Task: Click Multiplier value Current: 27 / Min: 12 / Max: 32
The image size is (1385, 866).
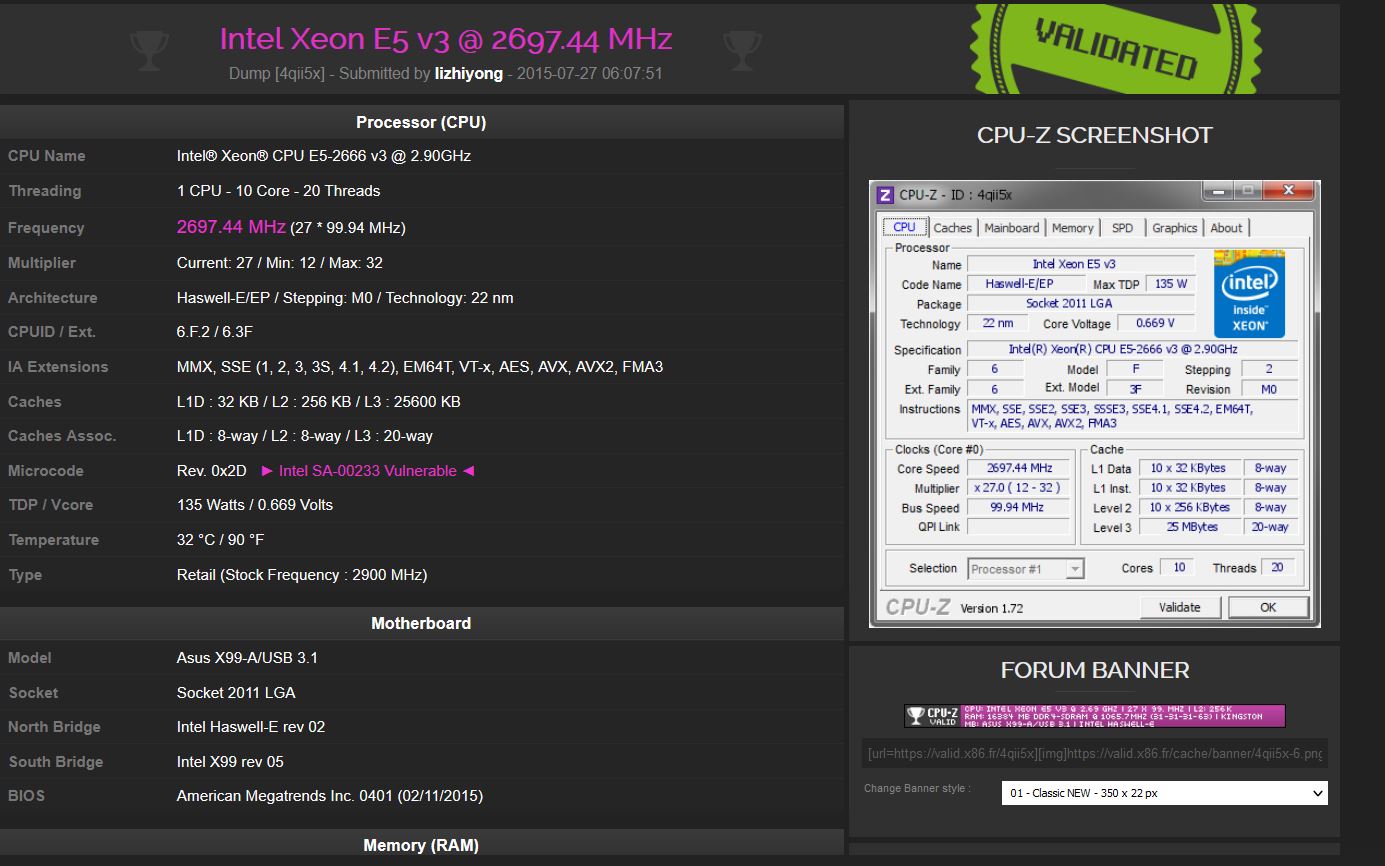Action: click(280, 263)
